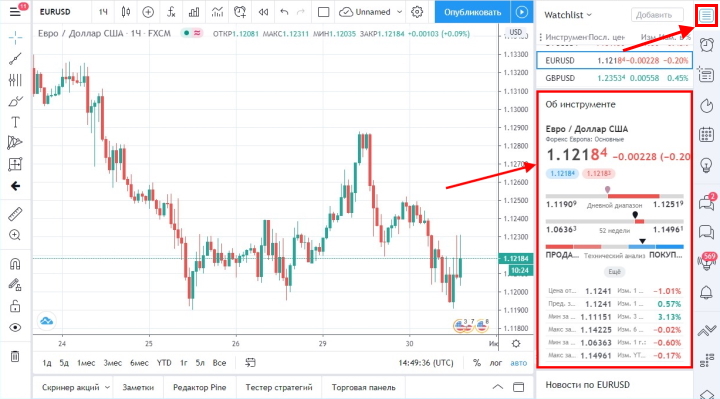Remove drawings using trash icon
Image resolution: width=720 pixels, height=399 pixels.
pyautogui.click(x=15, y=356)
